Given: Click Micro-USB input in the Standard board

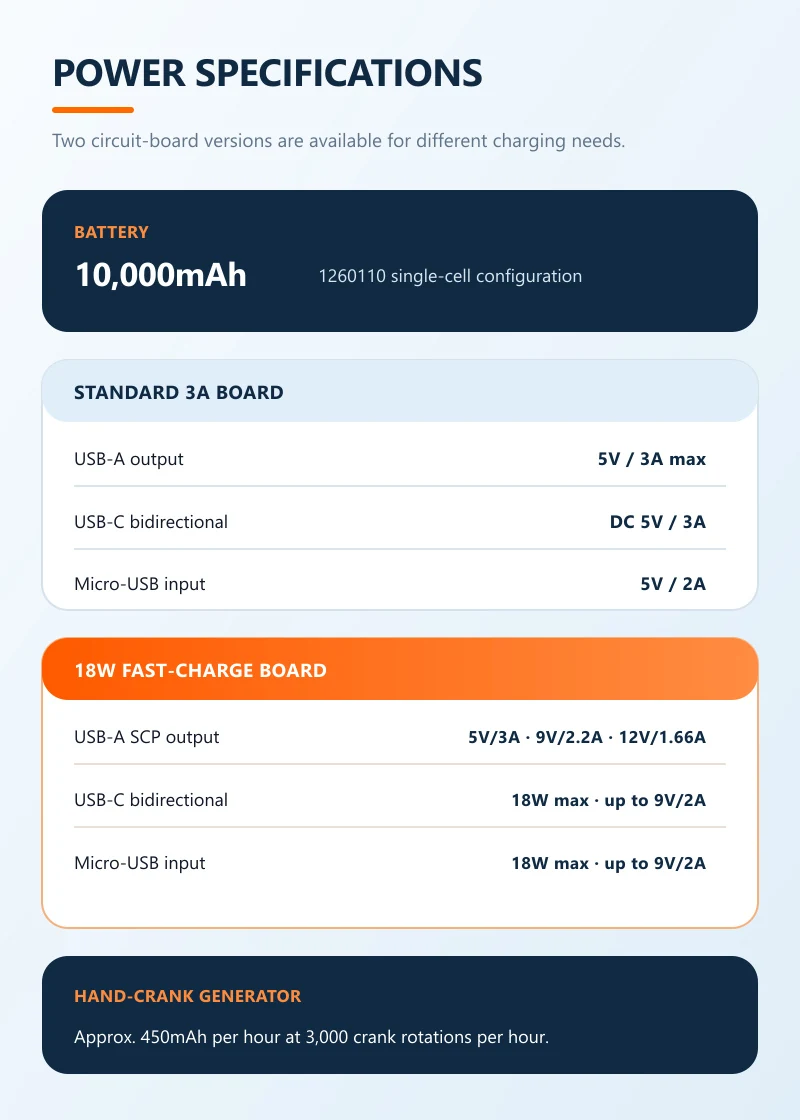Looking at the screenshot, I should point(139,584).
